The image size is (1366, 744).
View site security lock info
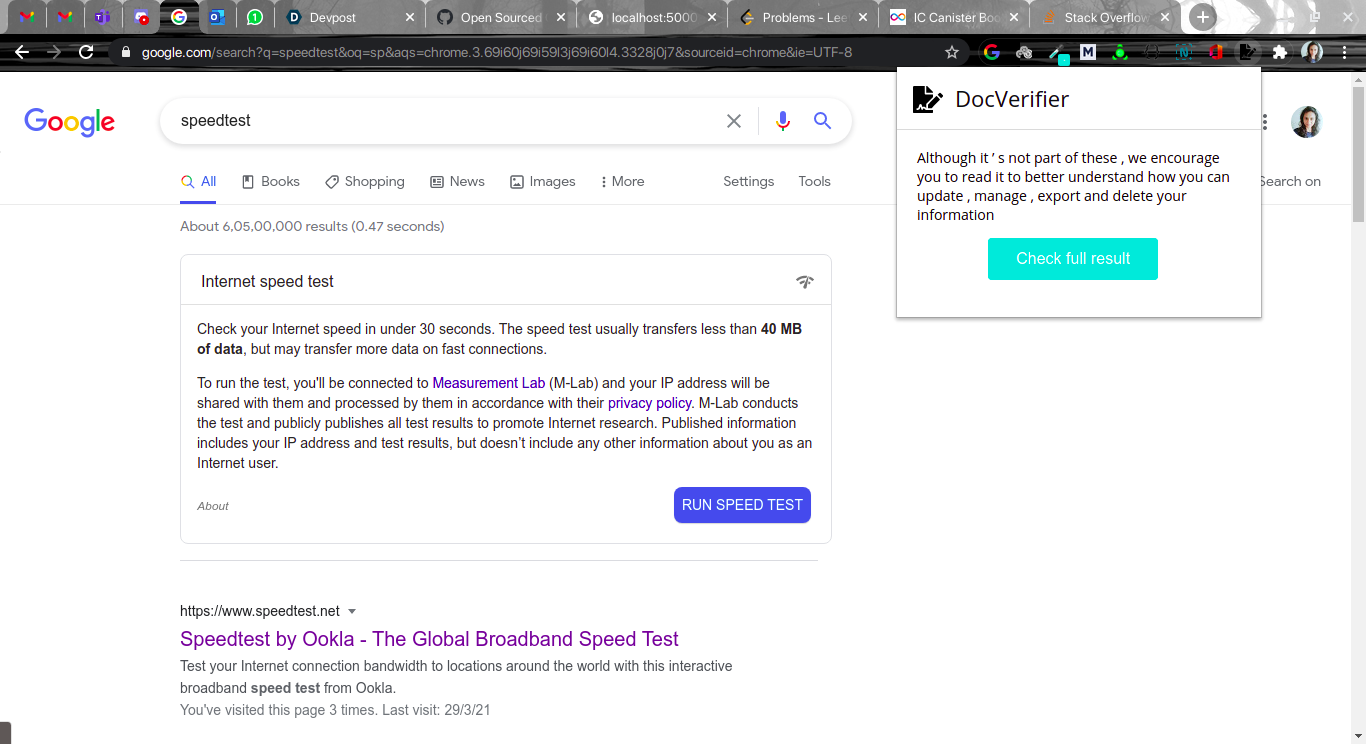[126, 52]
